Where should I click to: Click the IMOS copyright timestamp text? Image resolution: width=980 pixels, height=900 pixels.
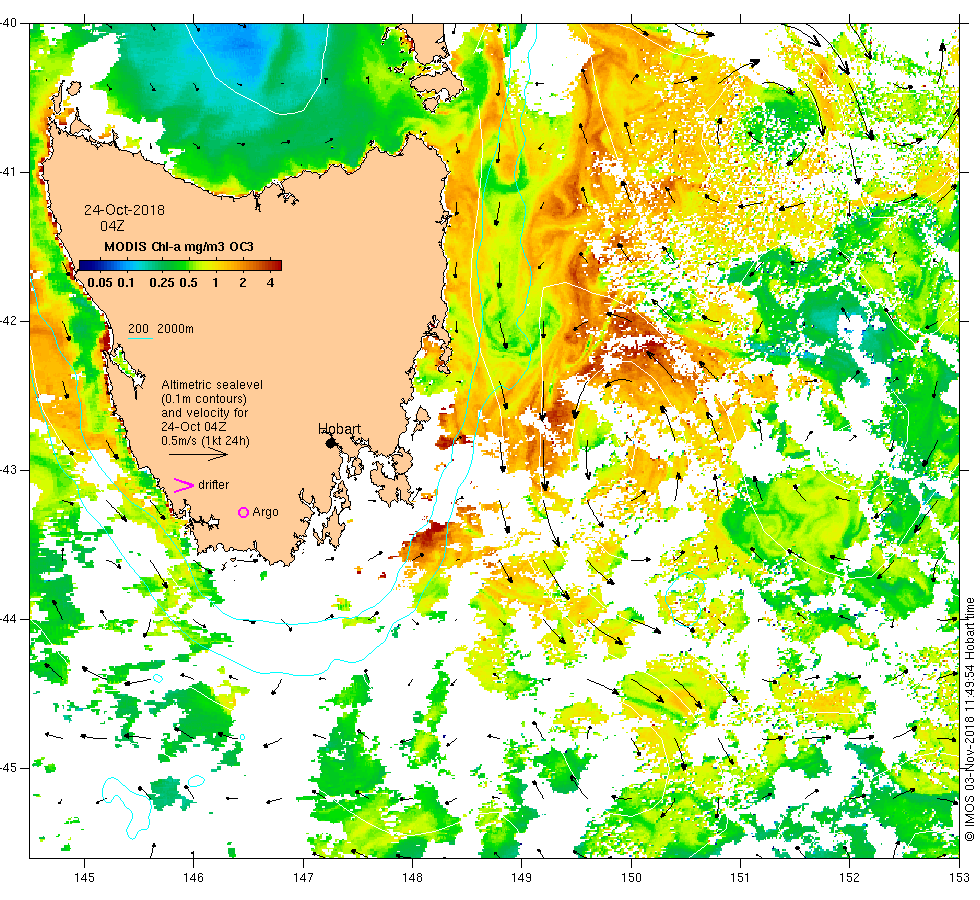coord(969,719)
